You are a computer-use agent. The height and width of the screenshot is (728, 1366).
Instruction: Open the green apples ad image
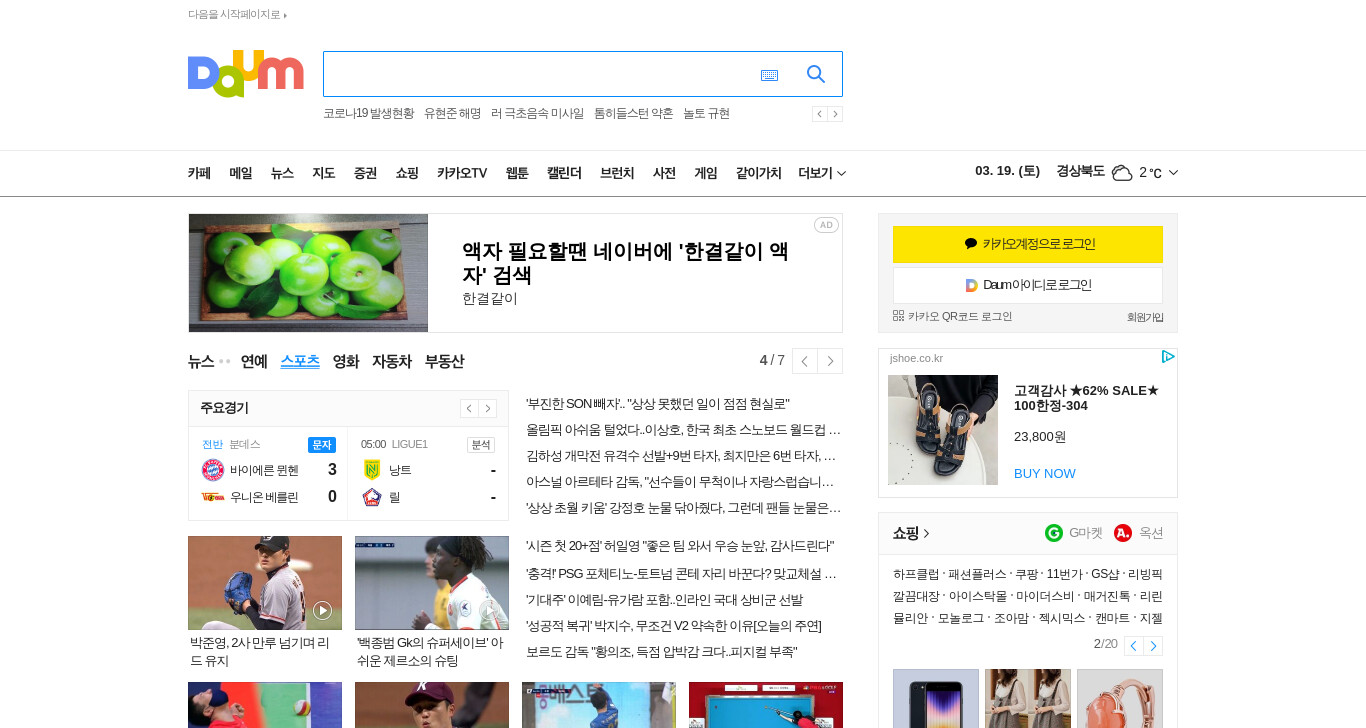(x=308, y=273)
